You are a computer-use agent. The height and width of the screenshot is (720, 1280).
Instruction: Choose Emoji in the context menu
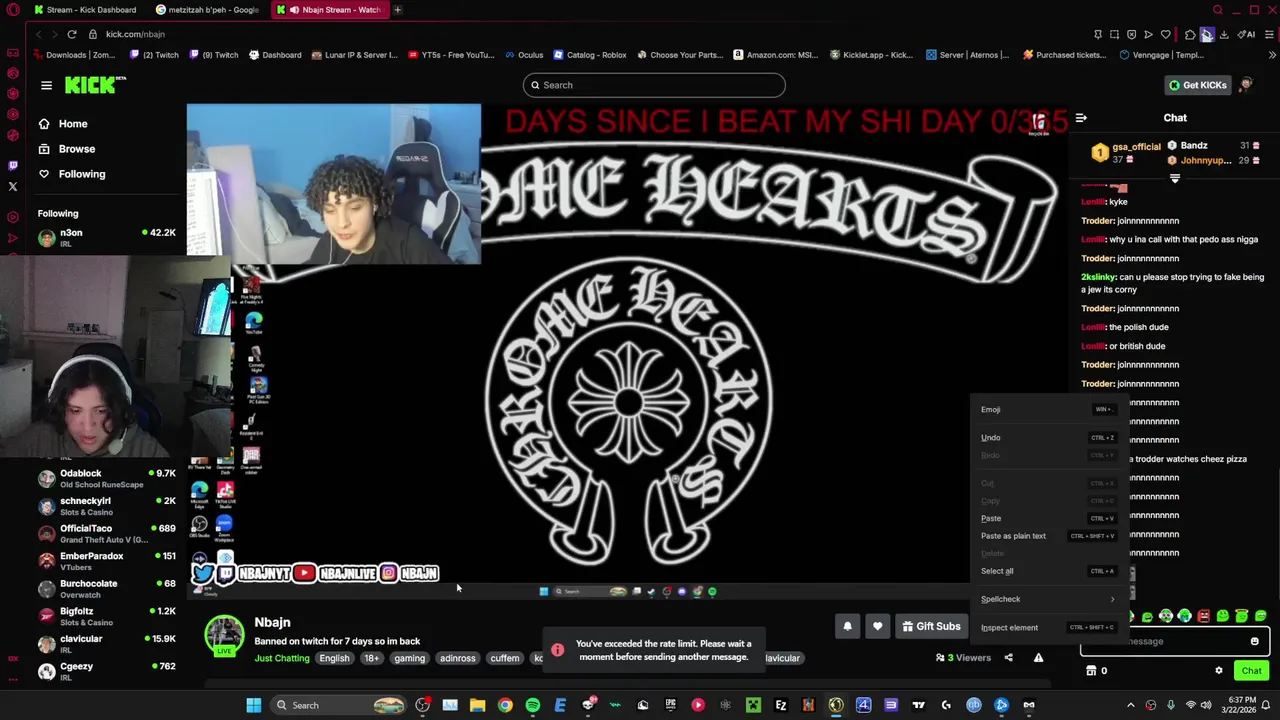click(x=1046, y=409)
